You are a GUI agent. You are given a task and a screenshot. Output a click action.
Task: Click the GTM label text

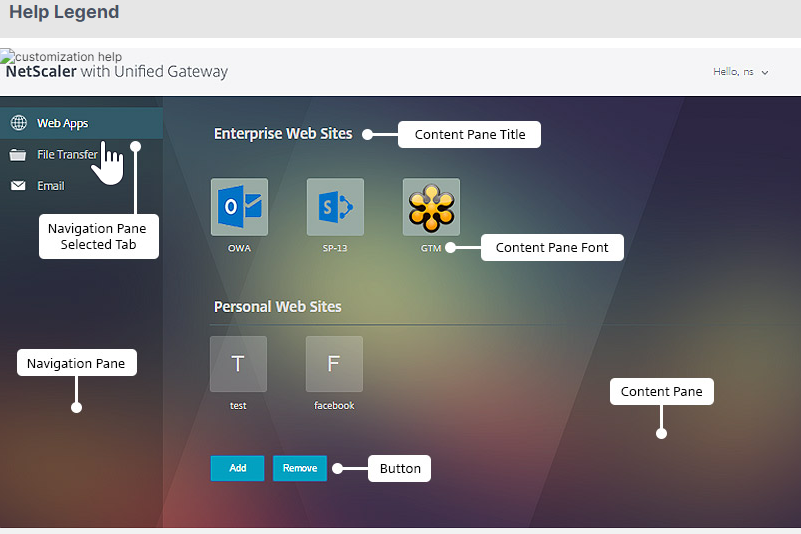click(431, 248)
